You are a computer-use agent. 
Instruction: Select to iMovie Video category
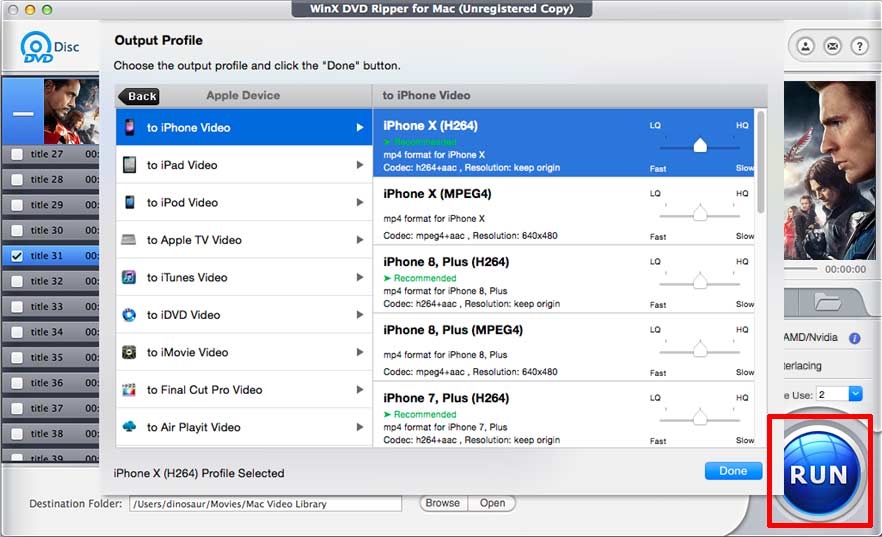244,352
